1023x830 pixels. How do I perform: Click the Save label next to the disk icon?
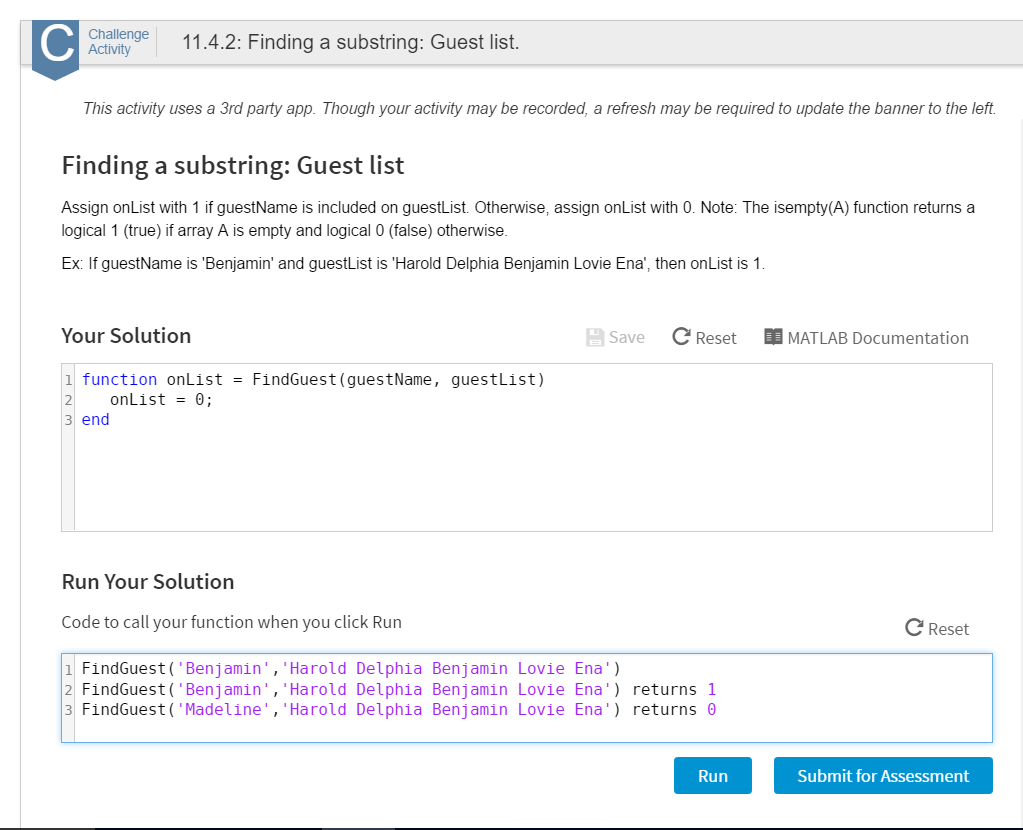[625, 337]
